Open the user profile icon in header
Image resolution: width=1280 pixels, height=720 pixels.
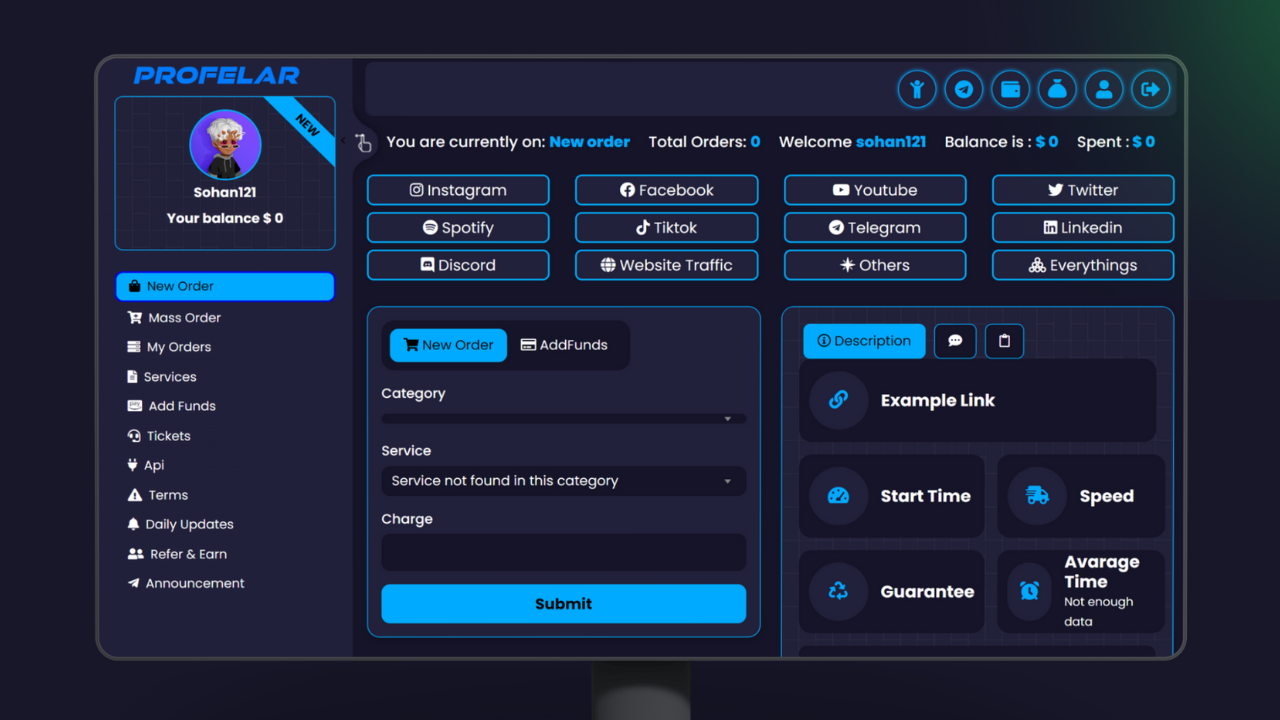coord(1104,89)
